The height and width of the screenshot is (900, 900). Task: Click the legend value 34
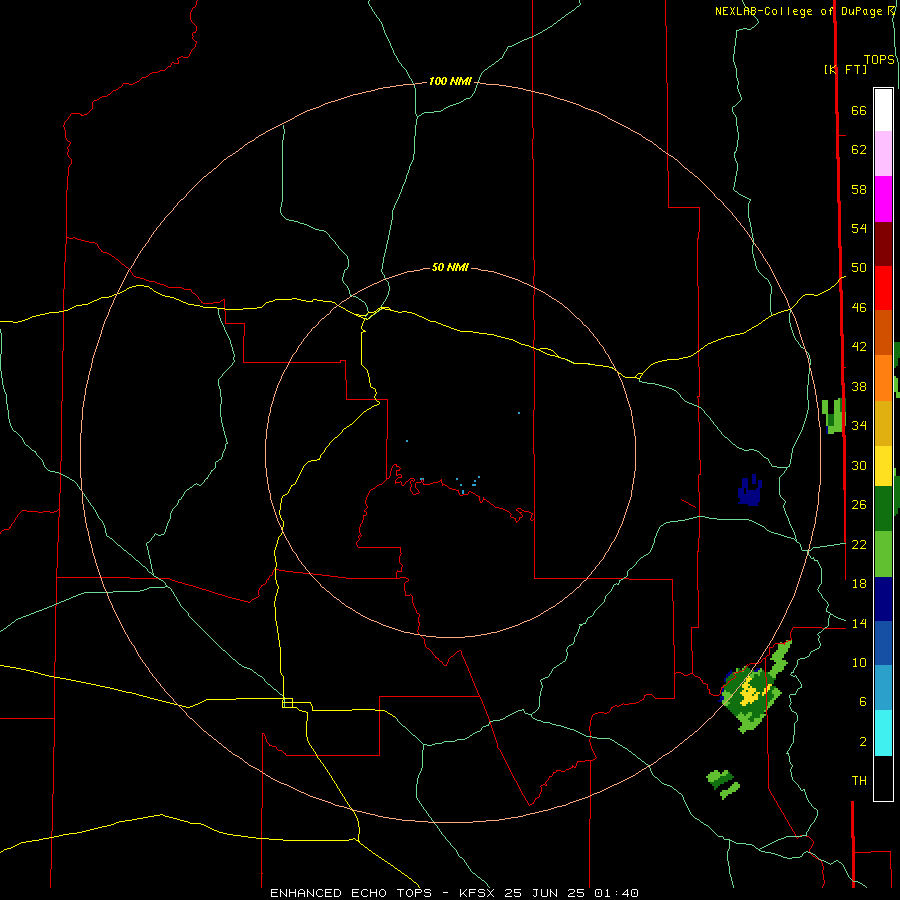[x=859, y=425]
